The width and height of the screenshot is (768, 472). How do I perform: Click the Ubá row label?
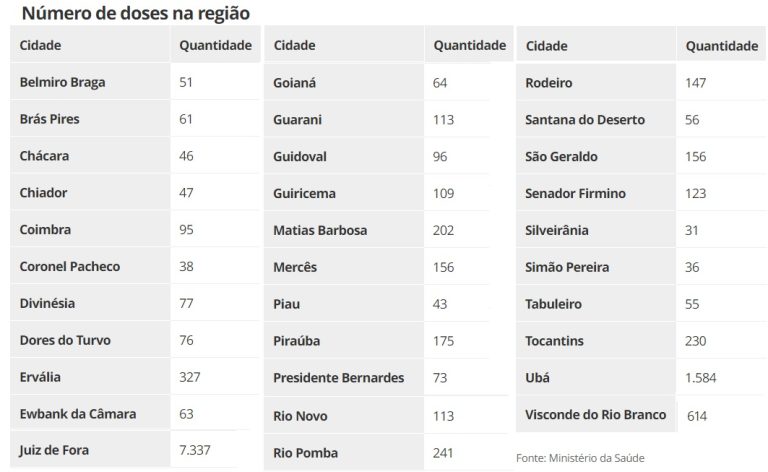[x=537, y=378]
